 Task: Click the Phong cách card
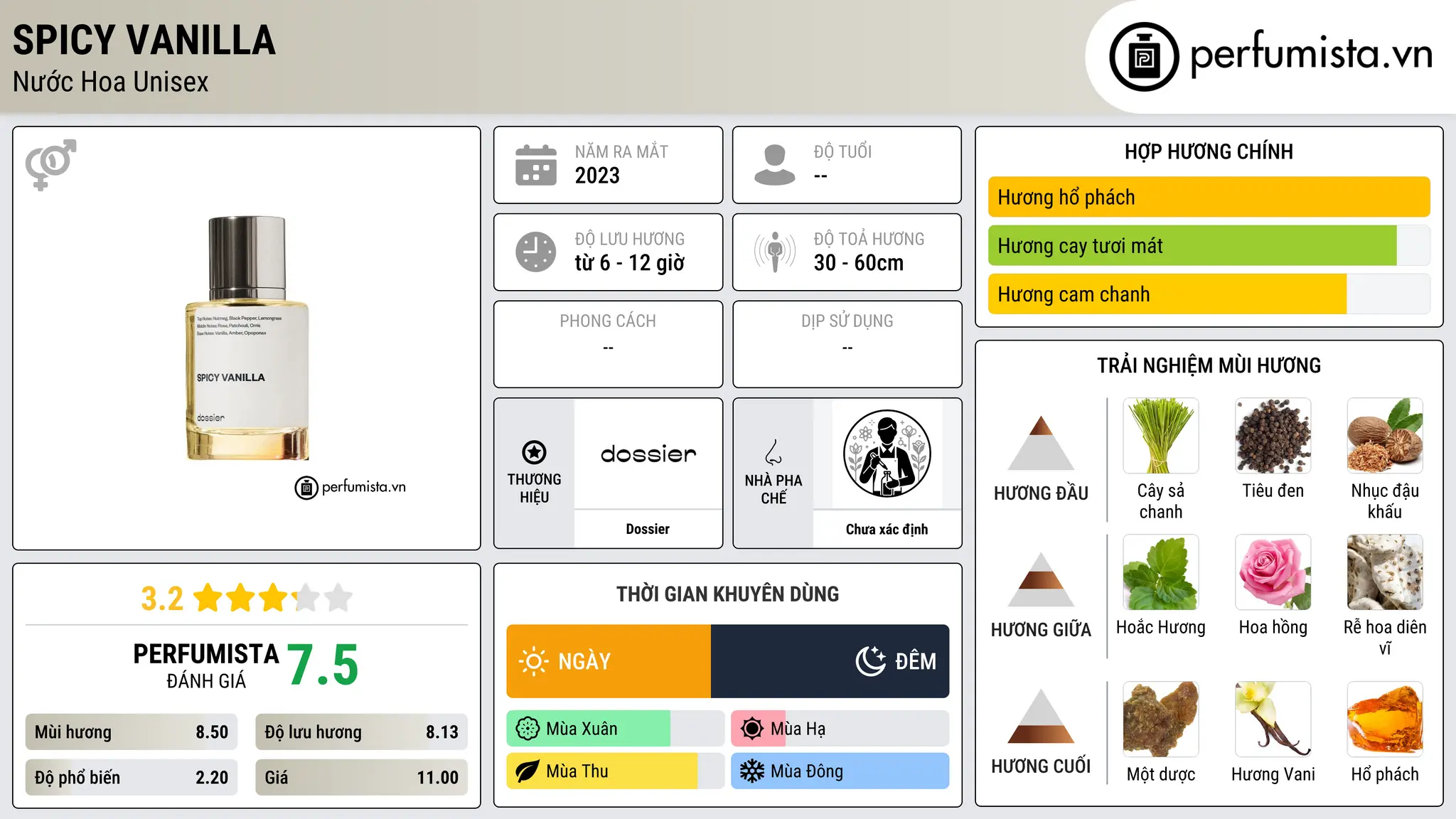point(608,344)
